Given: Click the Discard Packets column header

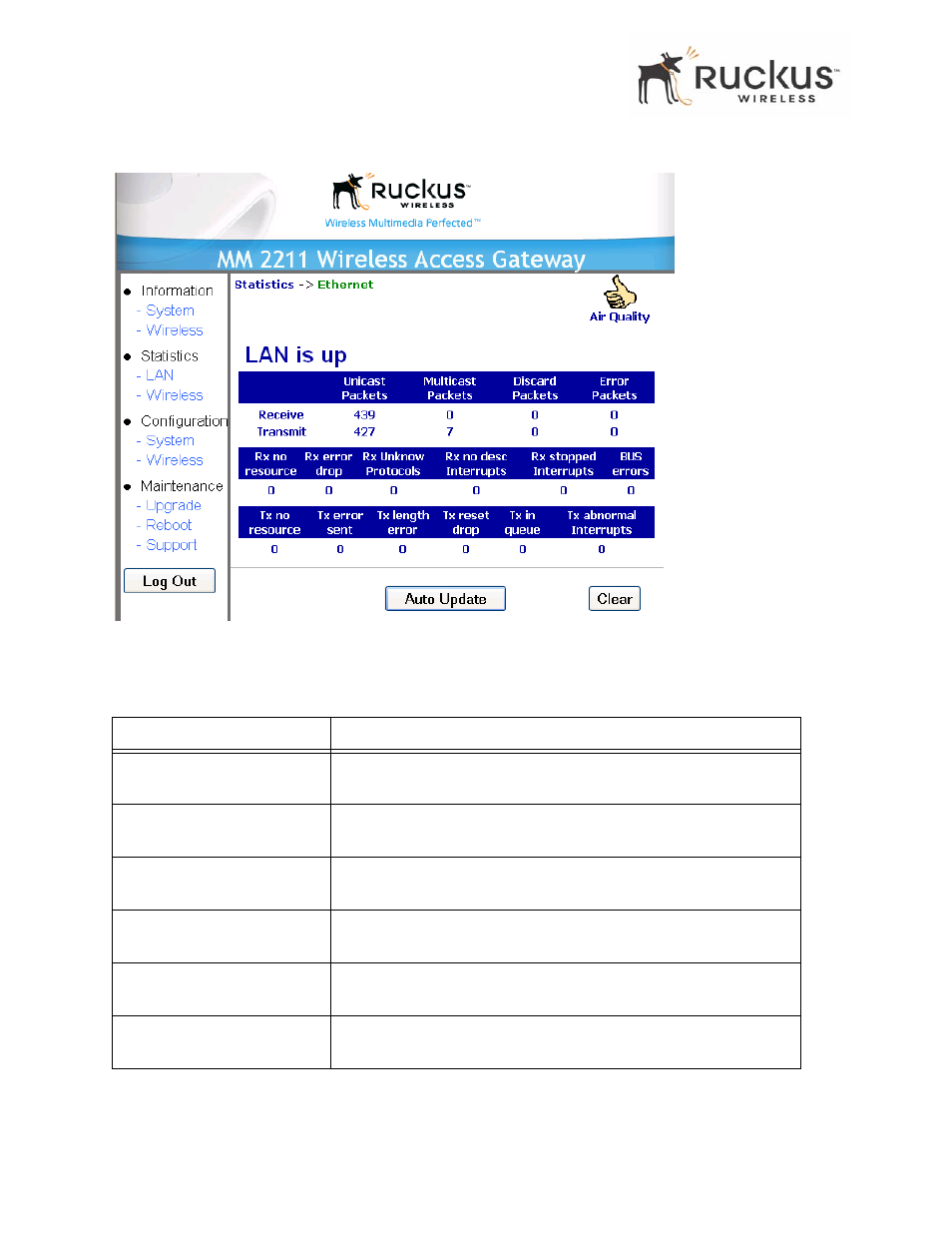Looking at the screenshot, I should (535, 388).
